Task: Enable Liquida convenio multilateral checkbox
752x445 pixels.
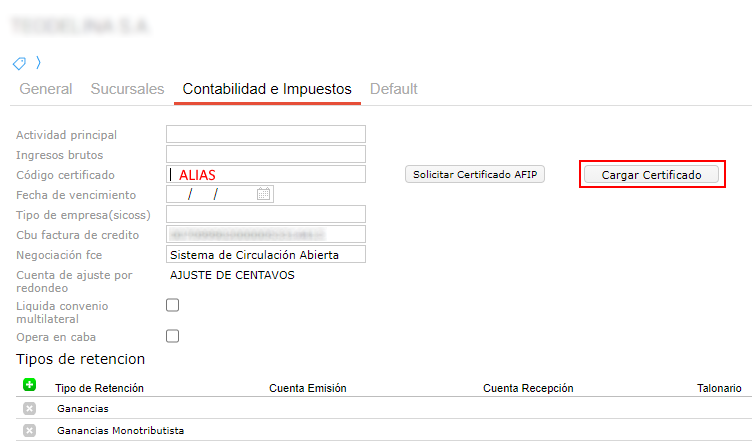Action: [x=172, y=305]
